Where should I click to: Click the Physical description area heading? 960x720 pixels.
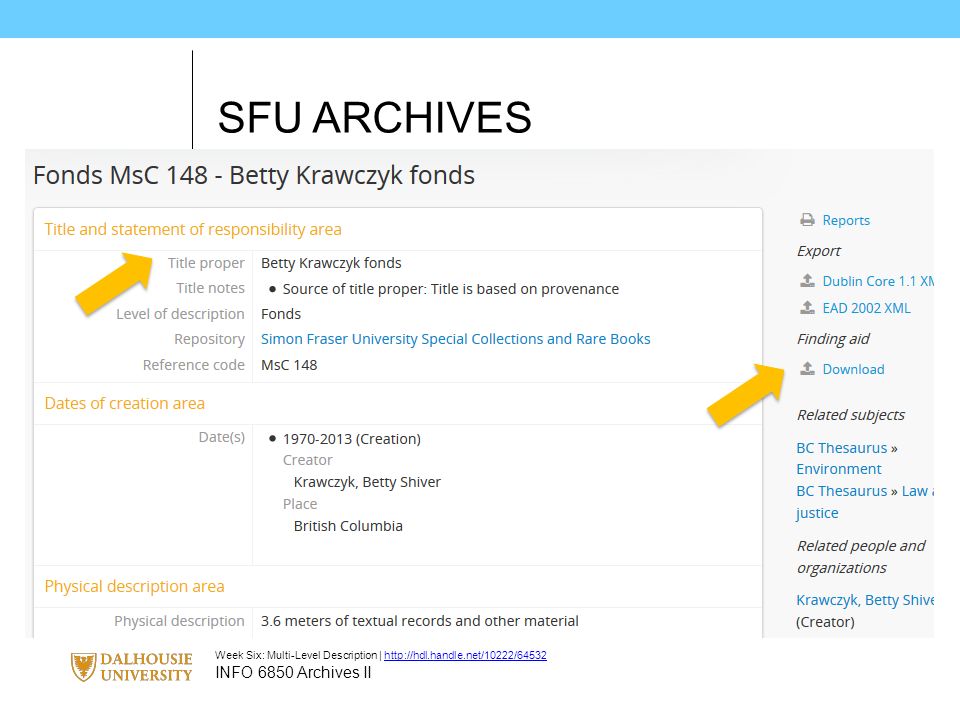[134, 587]
